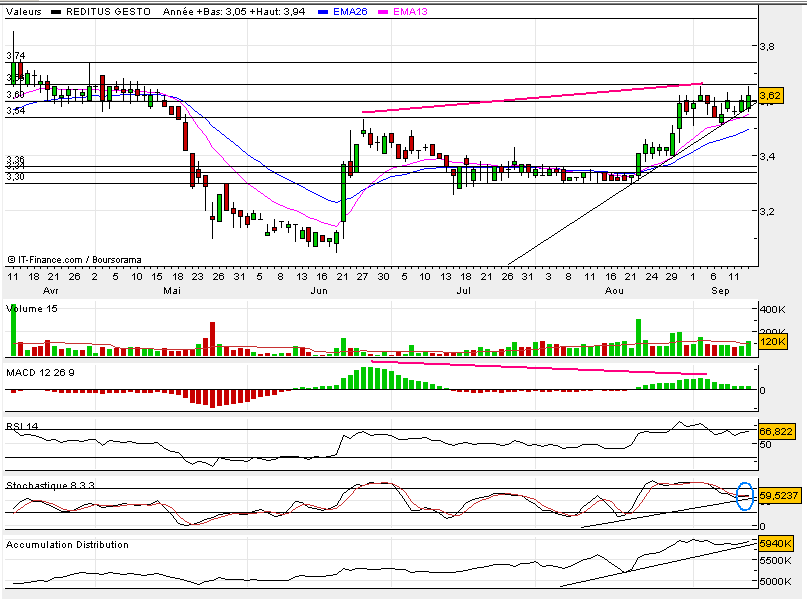
Task: Click the Avr month label on axis
Action: pyautogui.click(x=50, y=290)
